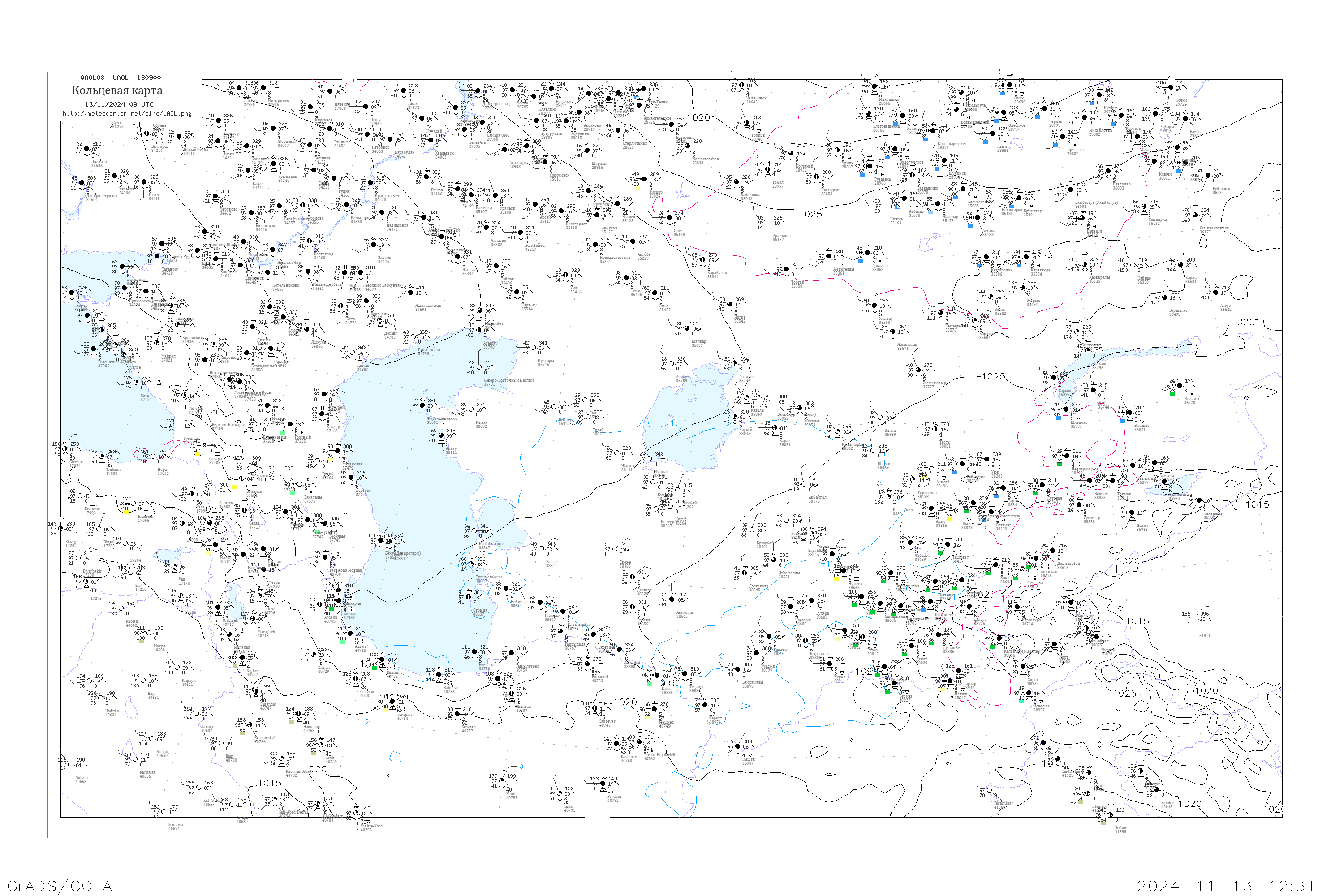1344x896 pixels.
Task: Select the Аягуз 36622 station circle
Action: pyautogui.click(x=1215, y=293)
